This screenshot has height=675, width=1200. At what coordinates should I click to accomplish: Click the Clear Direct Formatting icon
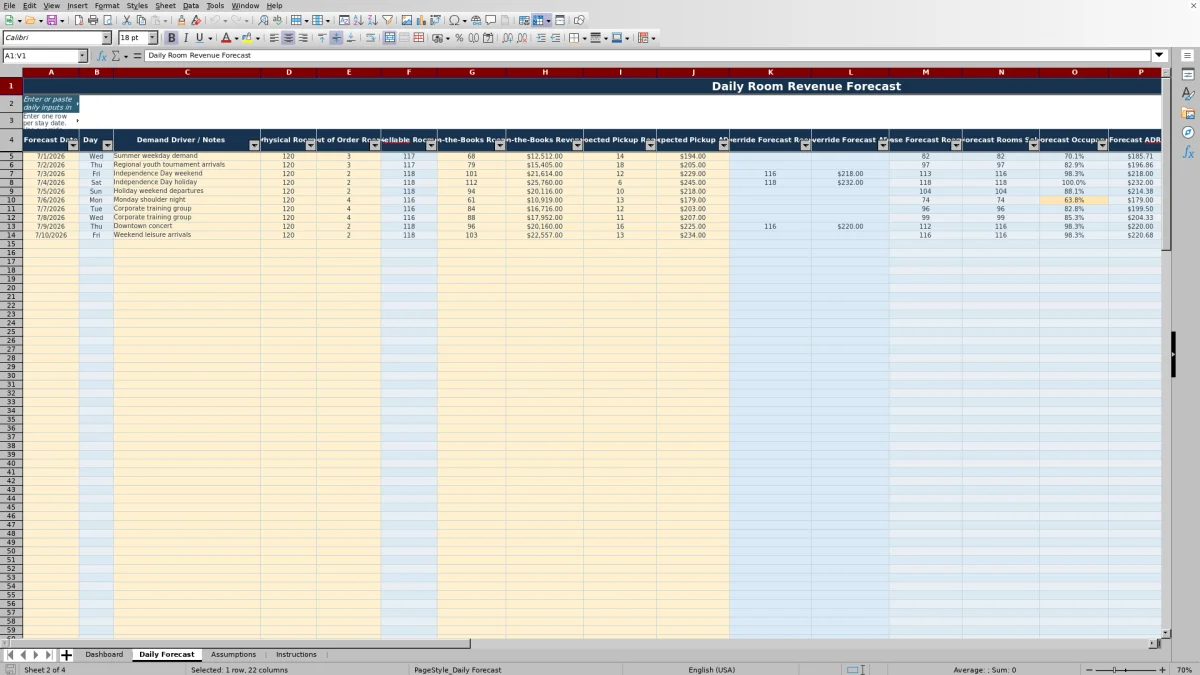point(196,20)
